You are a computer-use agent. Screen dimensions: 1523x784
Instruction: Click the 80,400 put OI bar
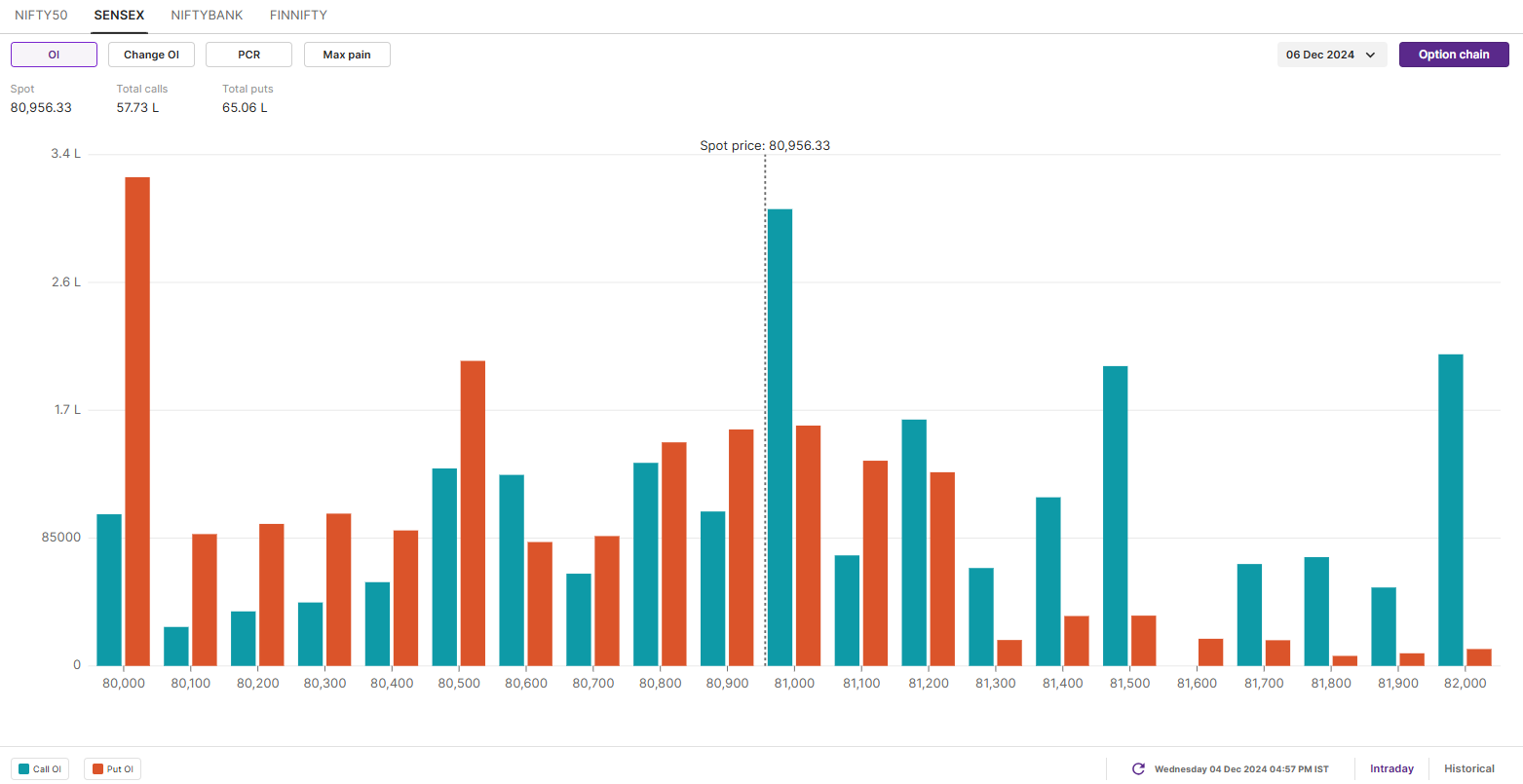coord(406,598)
